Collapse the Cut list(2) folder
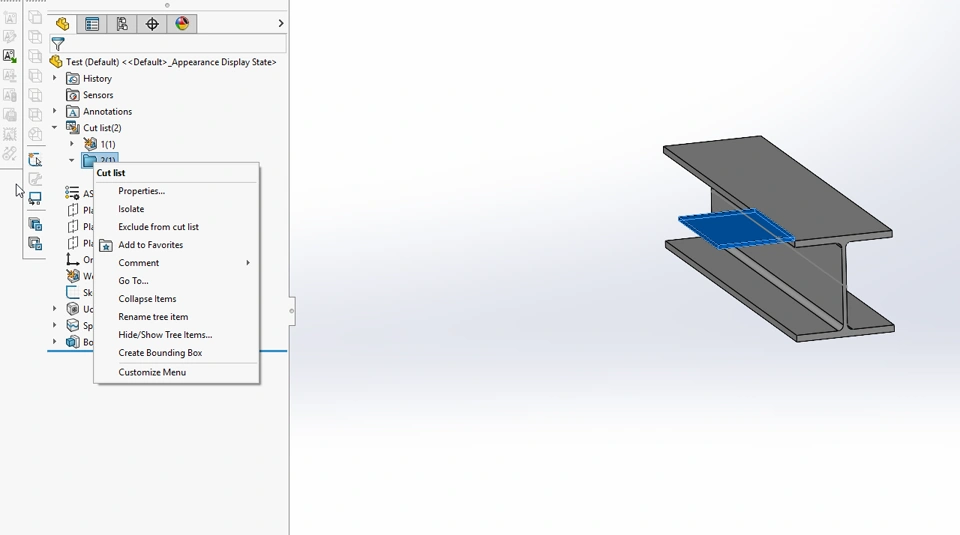The height and width of the screenshot is (535, 960). (54, 127)
